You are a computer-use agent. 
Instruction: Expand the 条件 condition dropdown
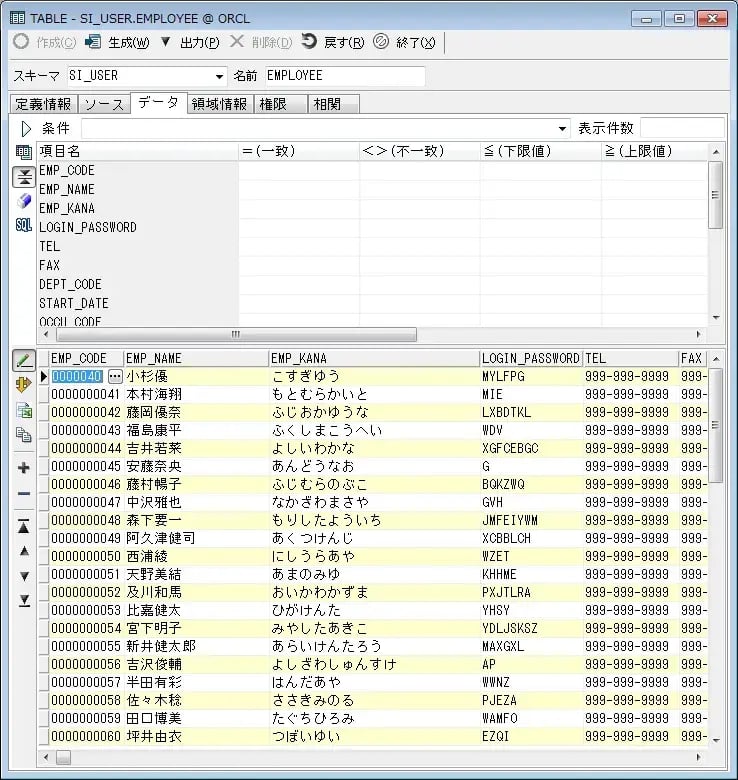coord(563,129)
